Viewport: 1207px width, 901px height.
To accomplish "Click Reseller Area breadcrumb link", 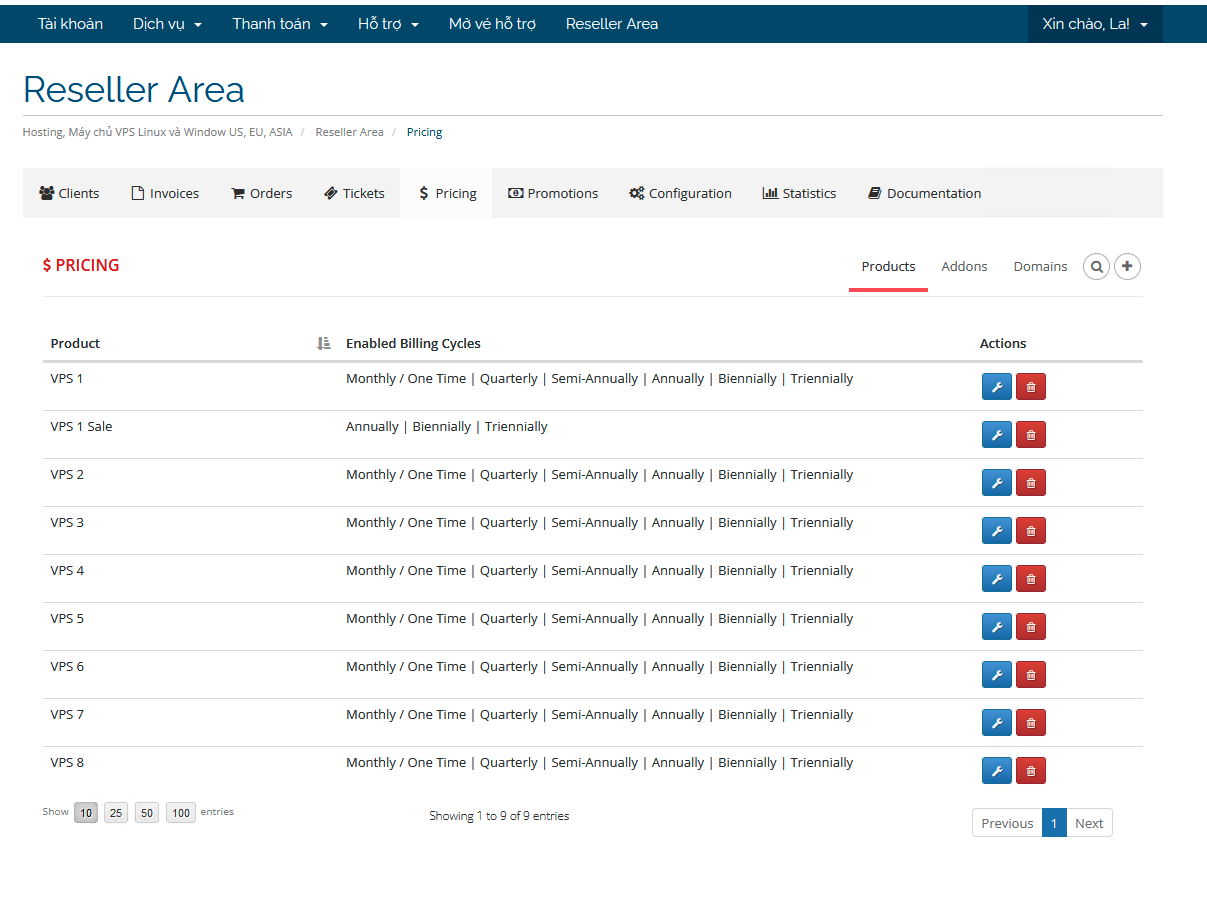I will click(349, 132).
